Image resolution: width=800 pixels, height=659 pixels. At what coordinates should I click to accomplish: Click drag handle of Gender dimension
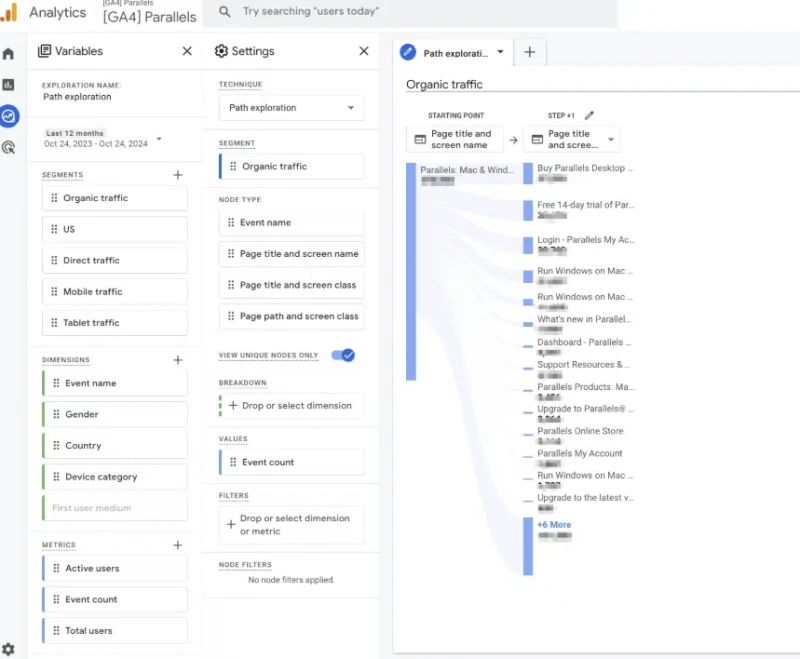coord(56,414)
